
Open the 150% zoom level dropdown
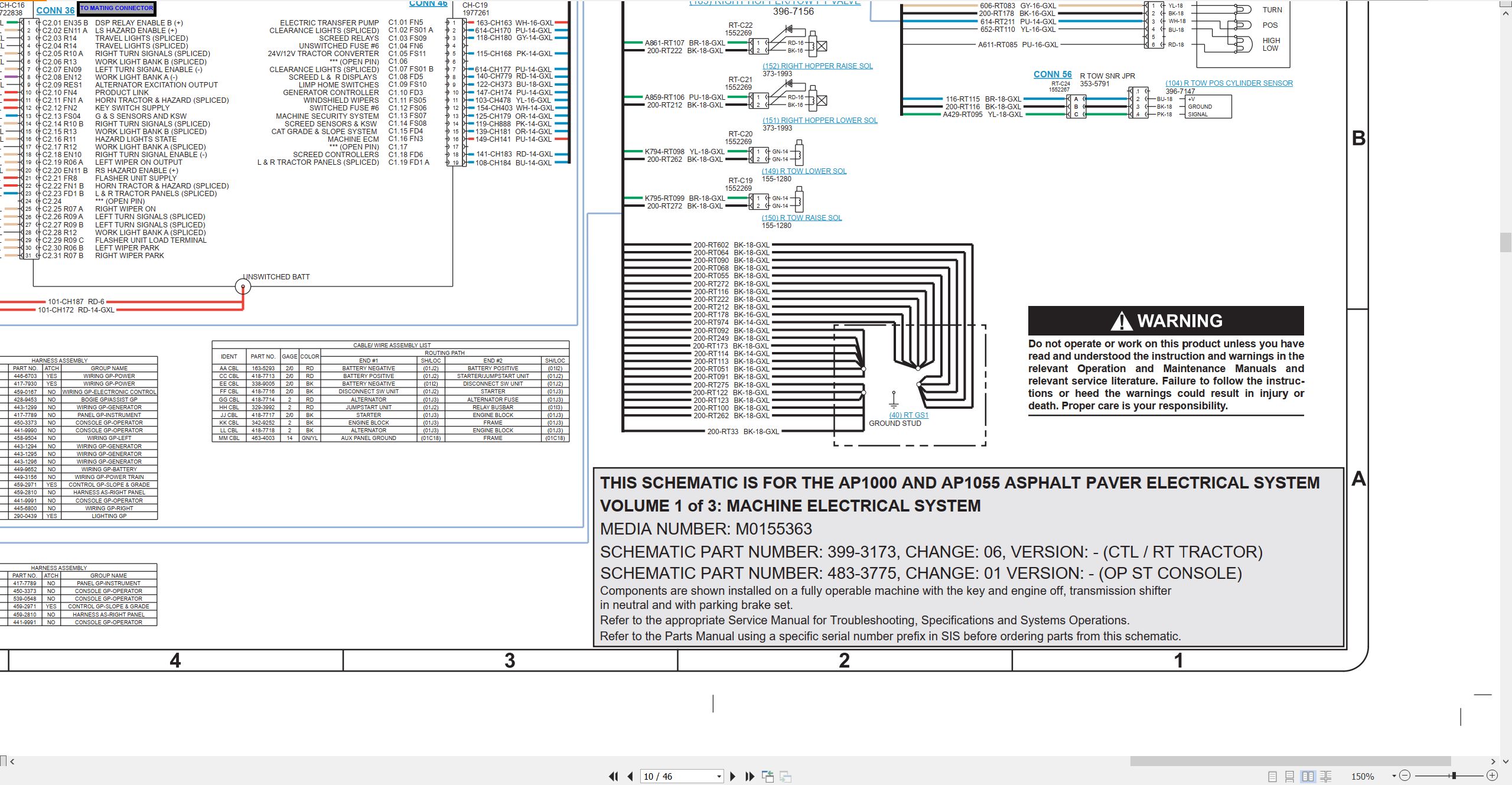pyautogui.click(x=1394, y=776)
